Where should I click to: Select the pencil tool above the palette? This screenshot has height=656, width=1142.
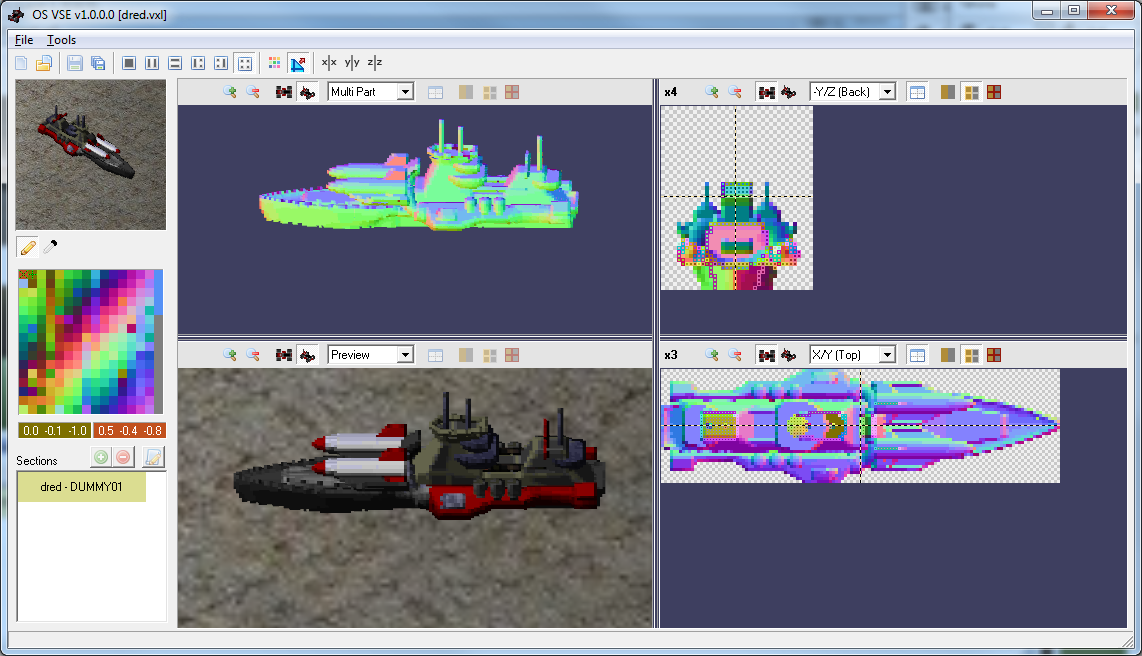(25, 246)
